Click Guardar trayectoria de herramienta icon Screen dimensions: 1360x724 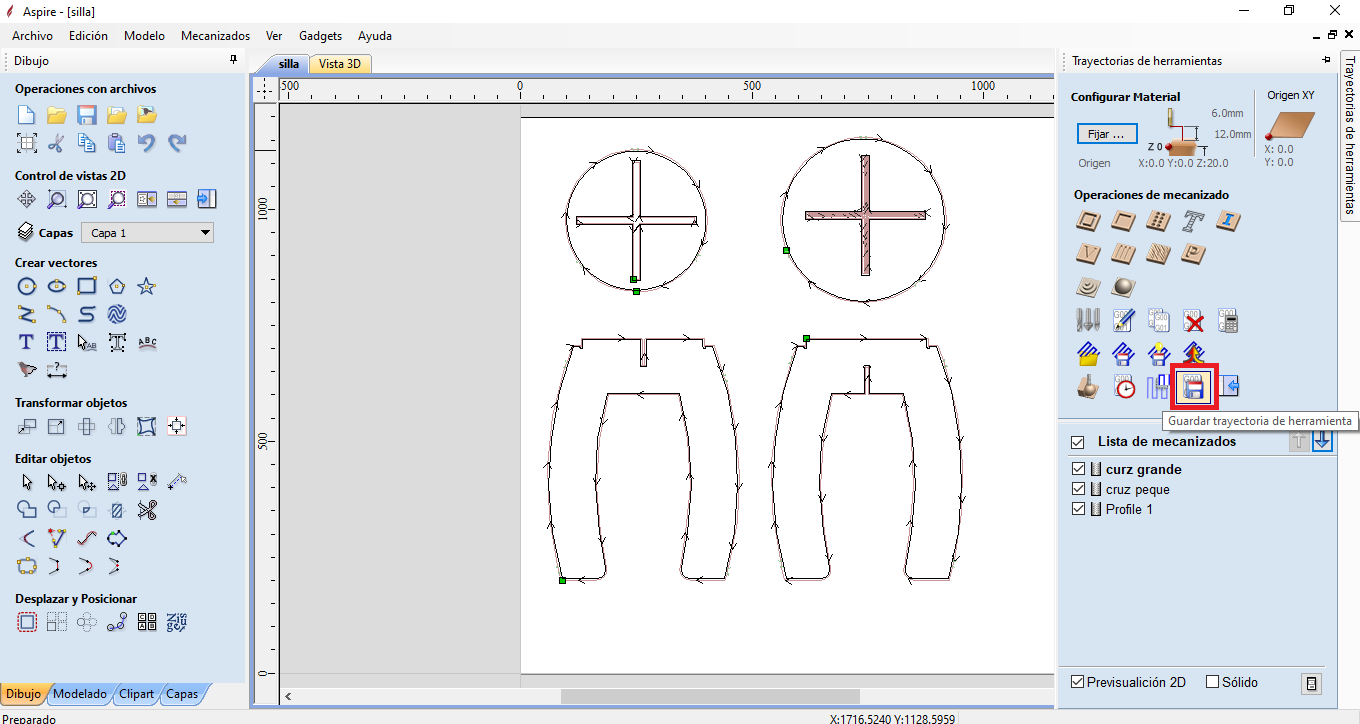(1193, 387)
